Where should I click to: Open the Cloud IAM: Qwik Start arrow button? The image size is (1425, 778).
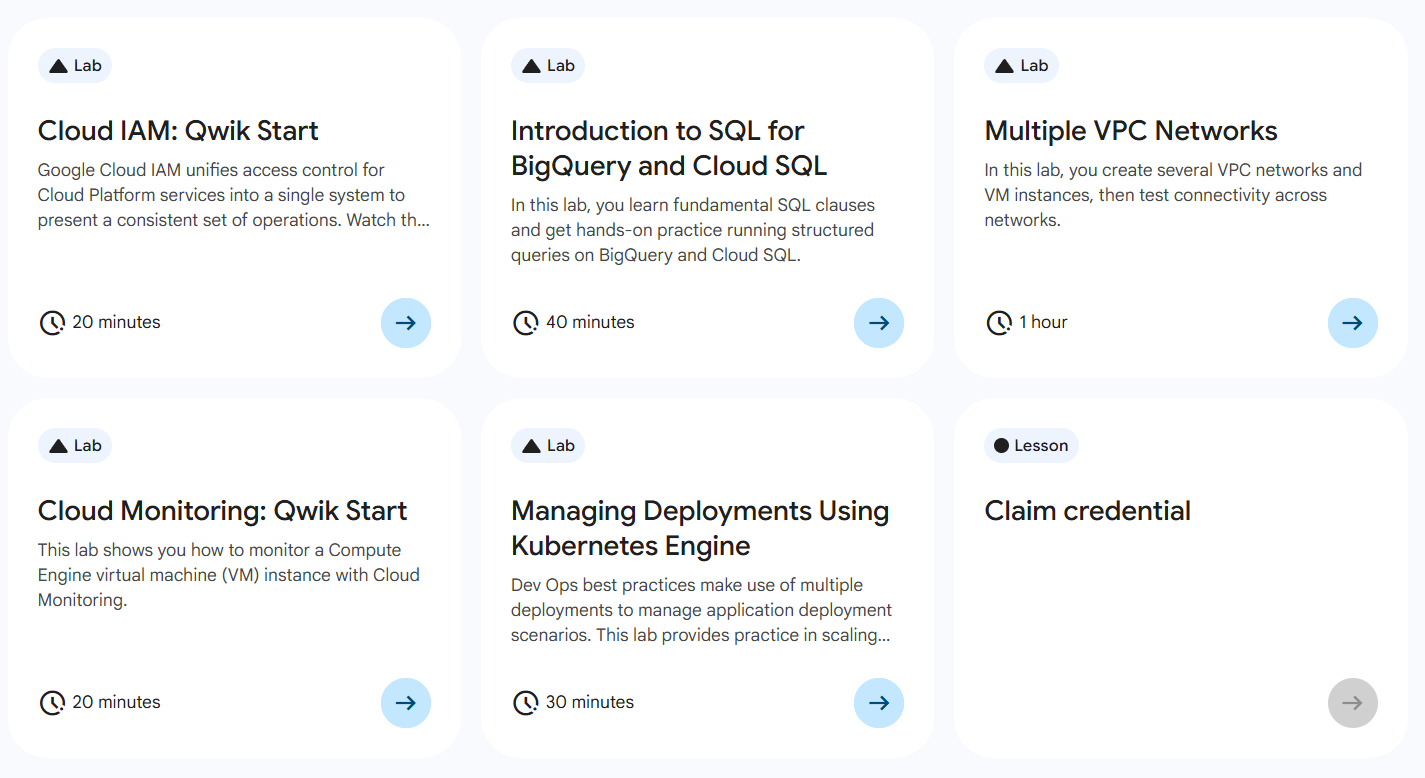[x=406, y=323]
